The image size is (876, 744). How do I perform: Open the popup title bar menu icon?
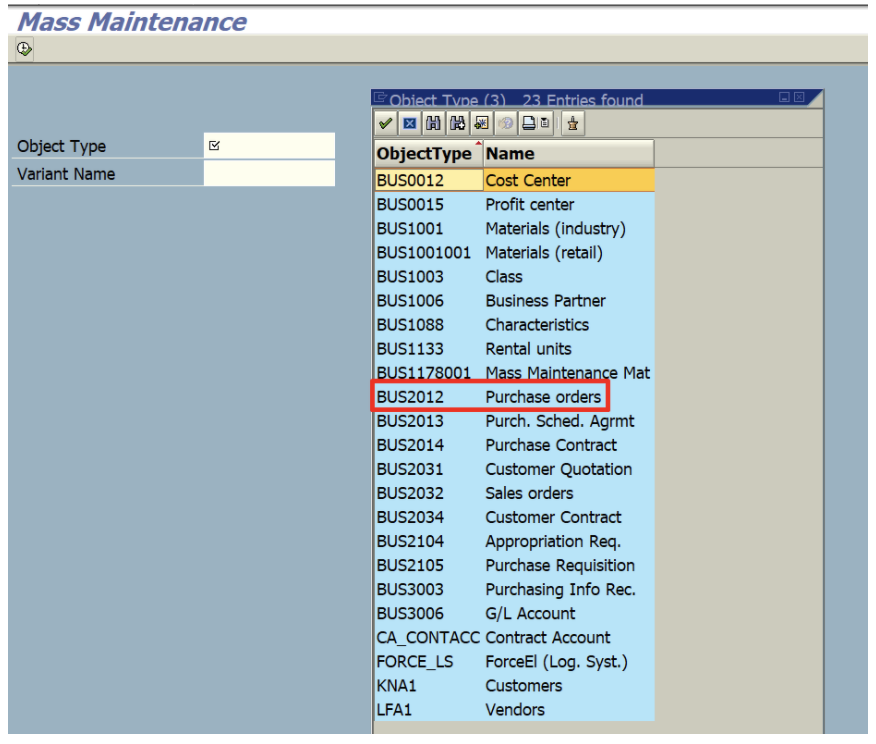tap(380, 99)
